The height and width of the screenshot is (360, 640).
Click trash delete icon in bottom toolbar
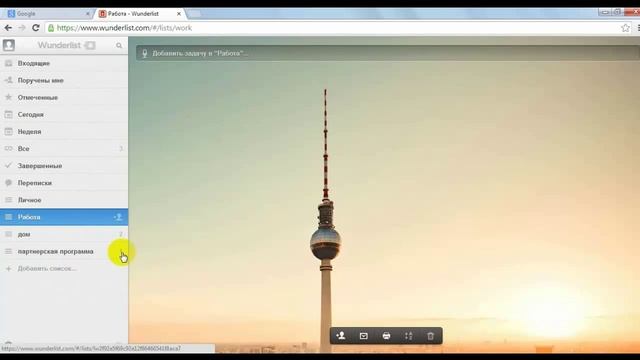(x=430, y=336)
